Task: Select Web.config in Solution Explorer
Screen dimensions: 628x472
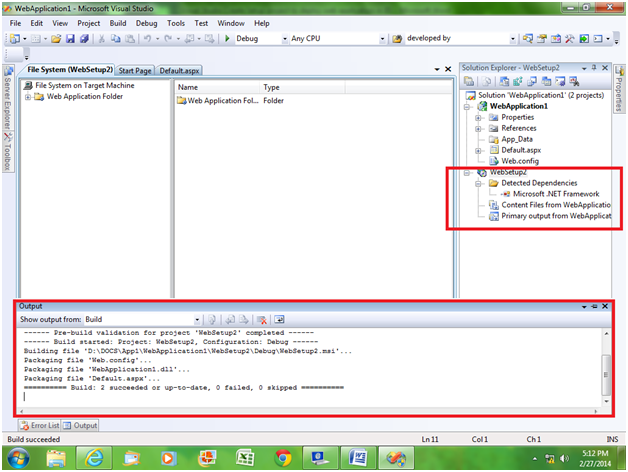Action: click(520, 161)
